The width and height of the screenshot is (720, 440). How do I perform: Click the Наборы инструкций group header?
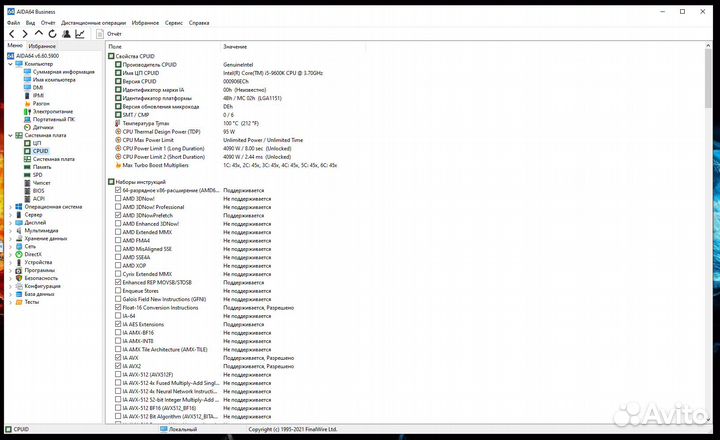(x=137, y=182)
